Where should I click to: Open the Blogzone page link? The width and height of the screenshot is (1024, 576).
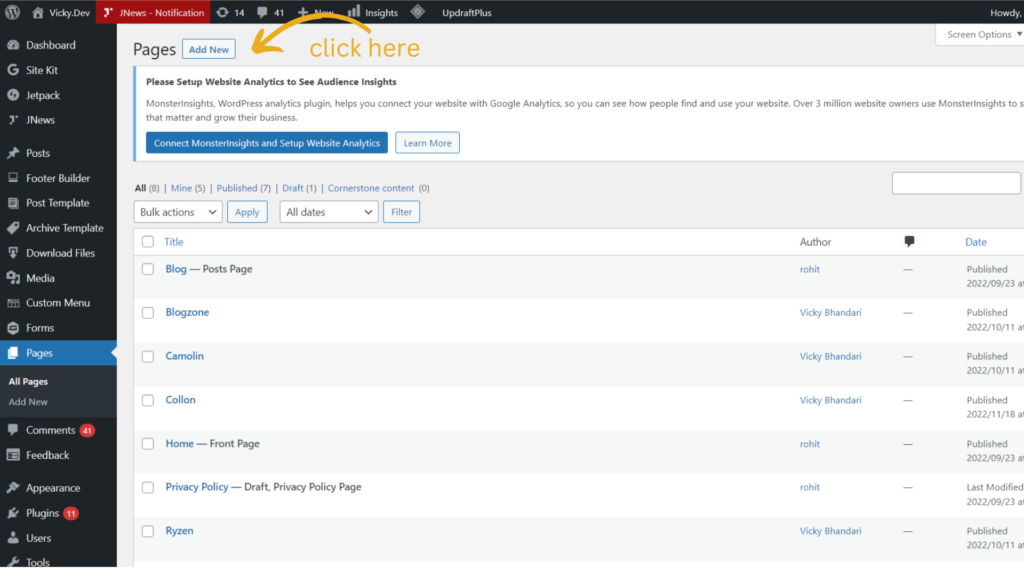coord(187,312)
